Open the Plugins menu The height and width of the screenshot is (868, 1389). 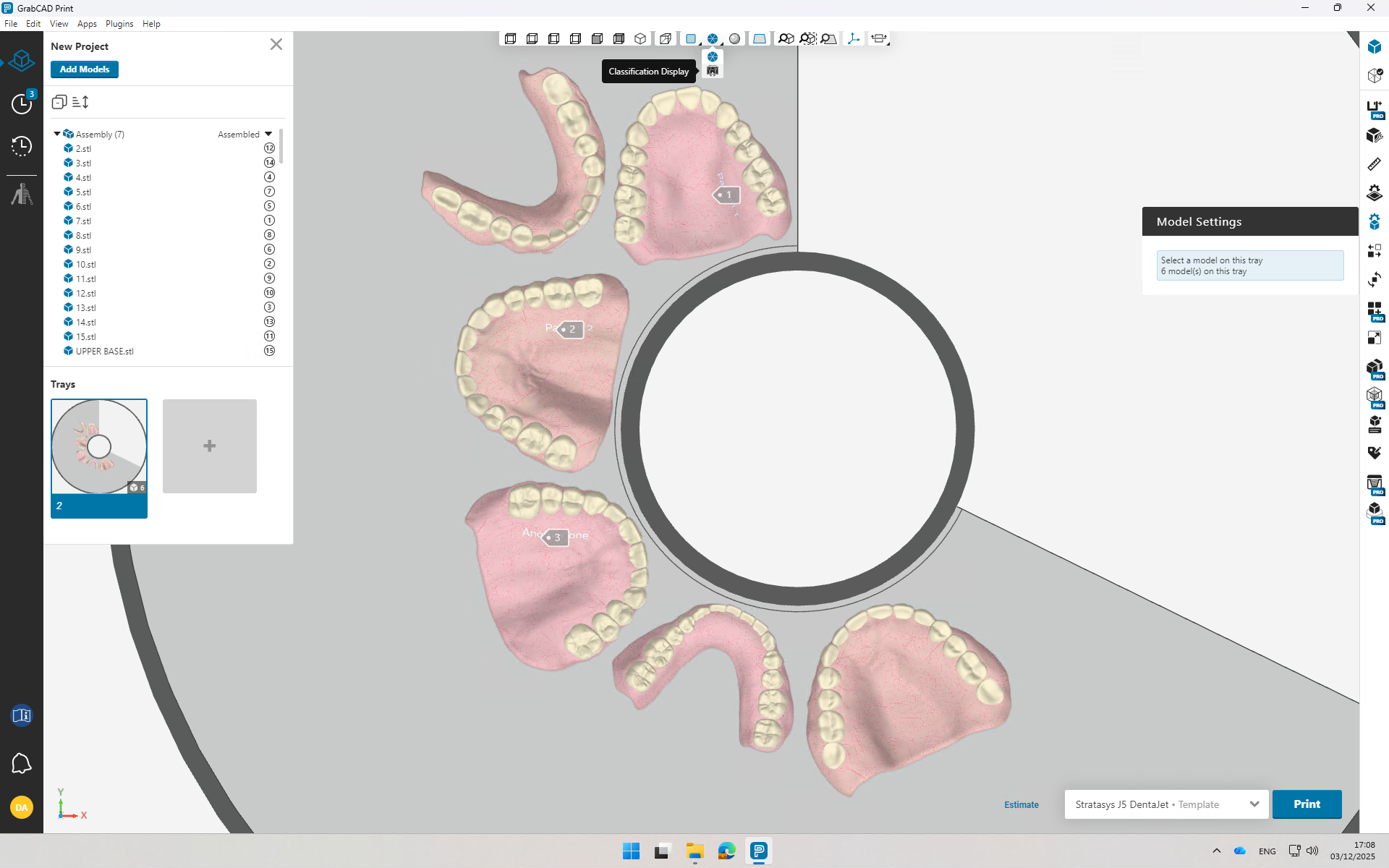coord(119,24)
